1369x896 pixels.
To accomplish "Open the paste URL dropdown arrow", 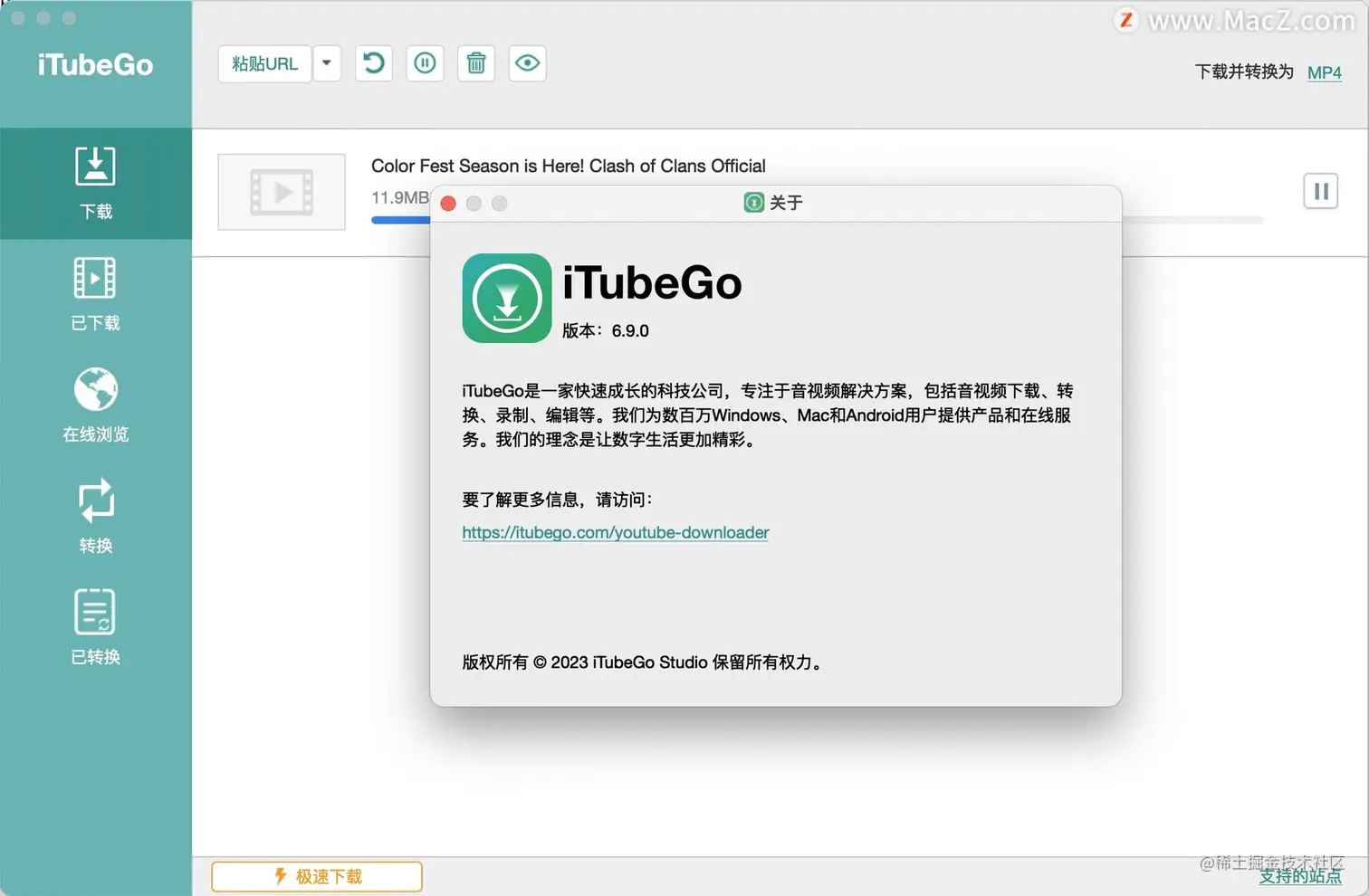I will (327, 63).
